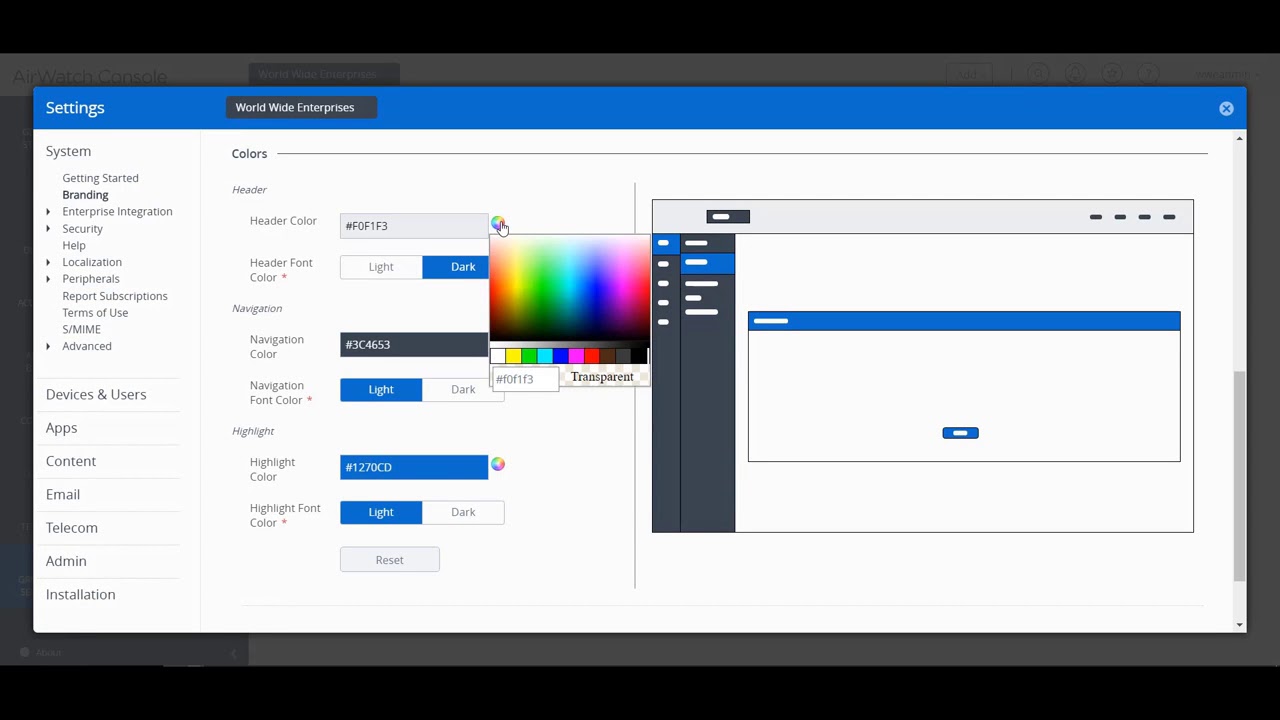Switch Highlight Font Color to Dark
Viewport: 1280px width, 720px height.
(x=462, y=512)
